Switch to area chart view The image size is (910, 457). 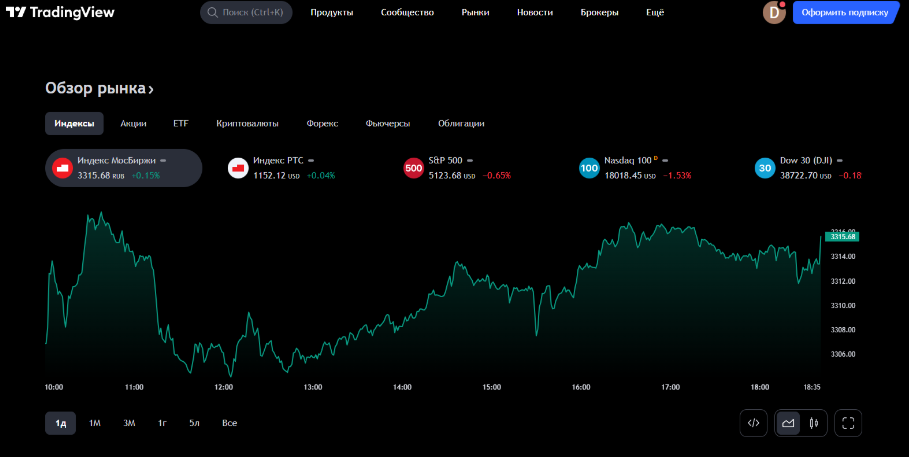tap(788, 423)
